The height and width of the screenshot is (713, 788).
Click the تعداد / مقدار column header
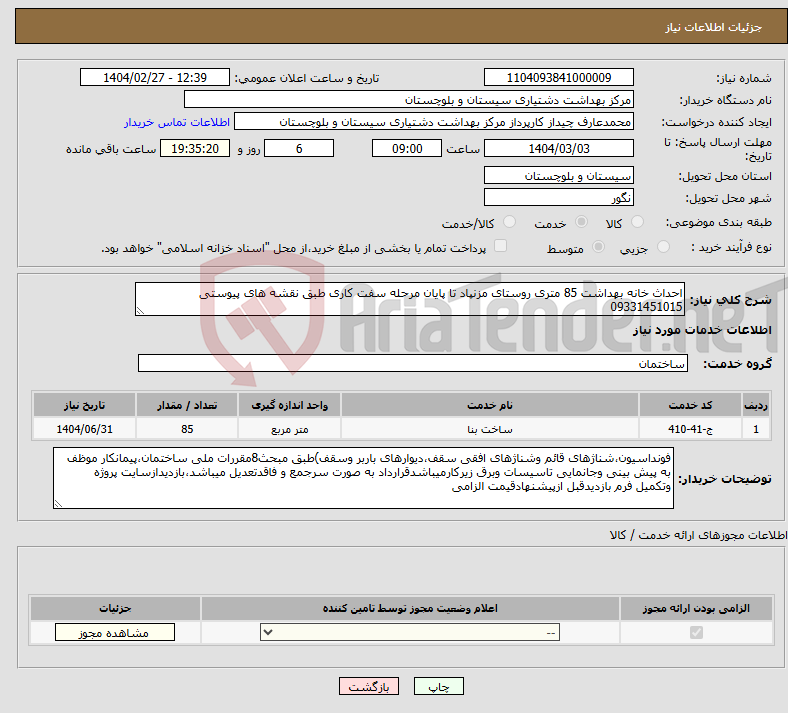point(187,405)
